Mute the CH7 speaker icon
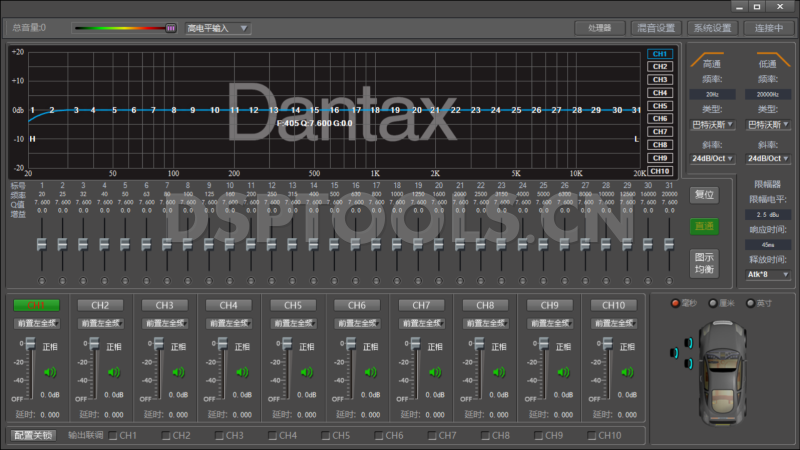The height and width of the screenshot is (450, 800). point(435,372)
